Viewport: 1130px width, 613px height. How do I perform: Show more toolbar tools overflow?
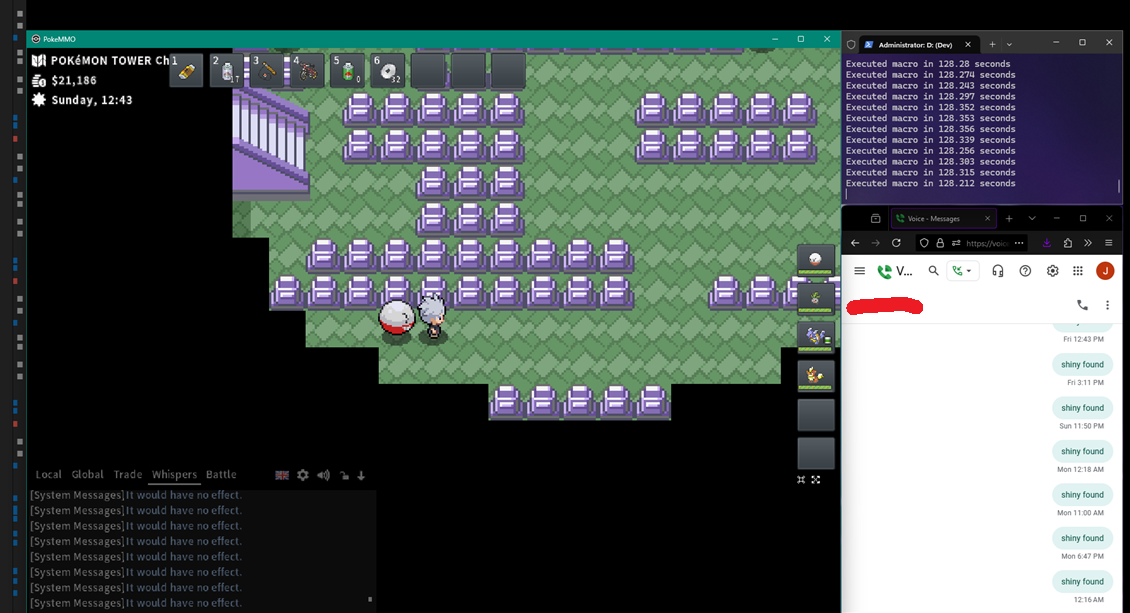1088,243
